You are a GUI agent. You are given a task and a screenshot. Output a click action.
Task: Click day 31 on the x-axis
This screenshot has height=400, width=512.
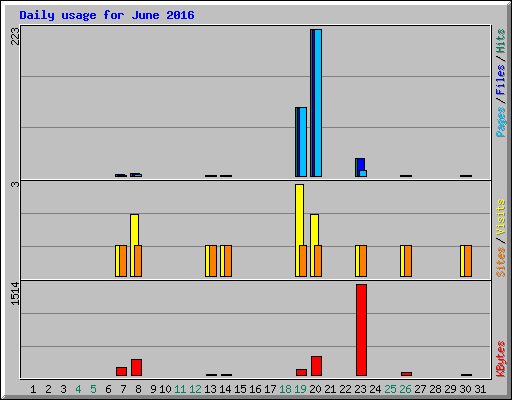click(480, 389)
